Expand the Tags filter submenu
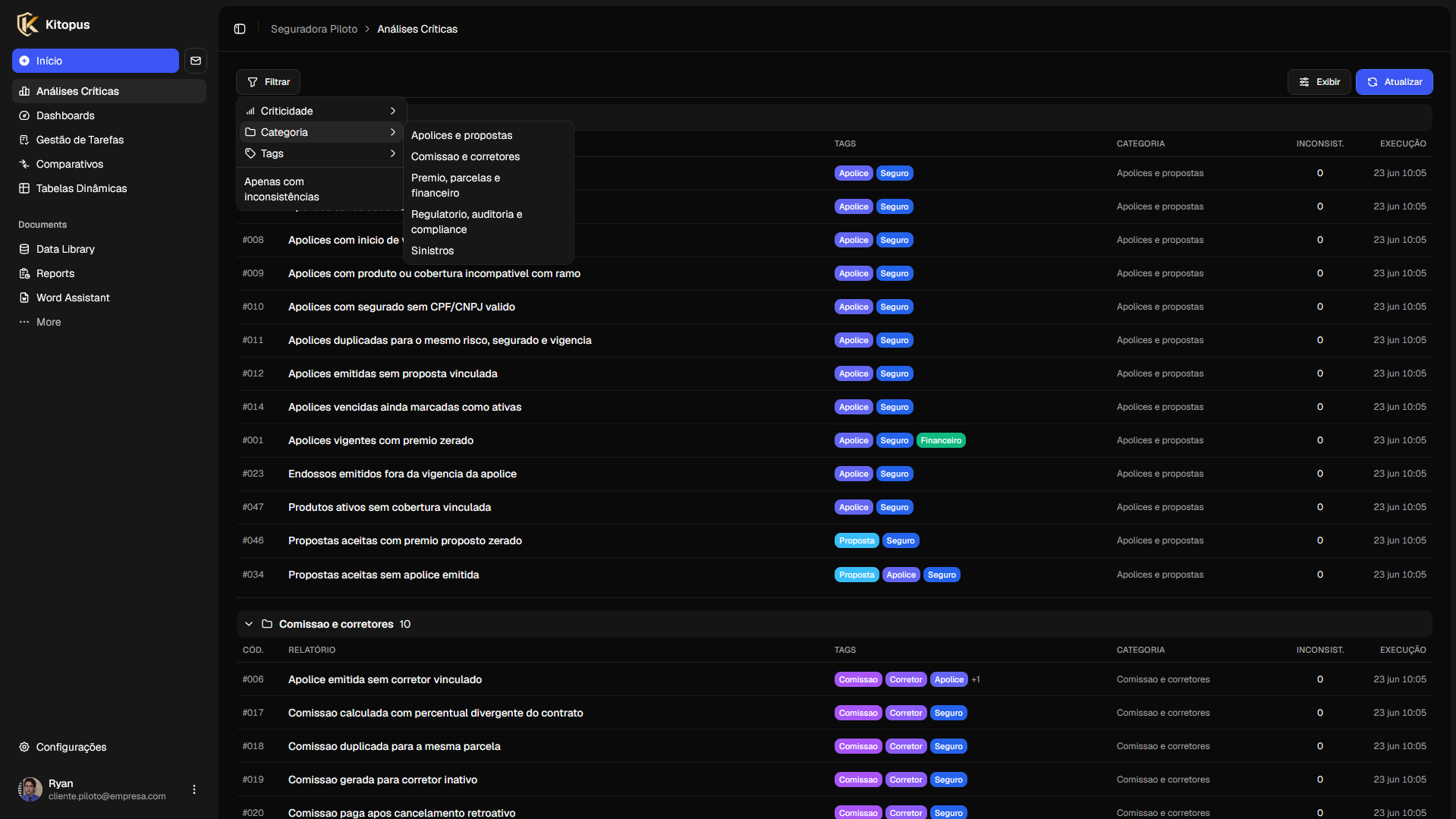The image size is (1456, 819). click(x=321, y=153)
